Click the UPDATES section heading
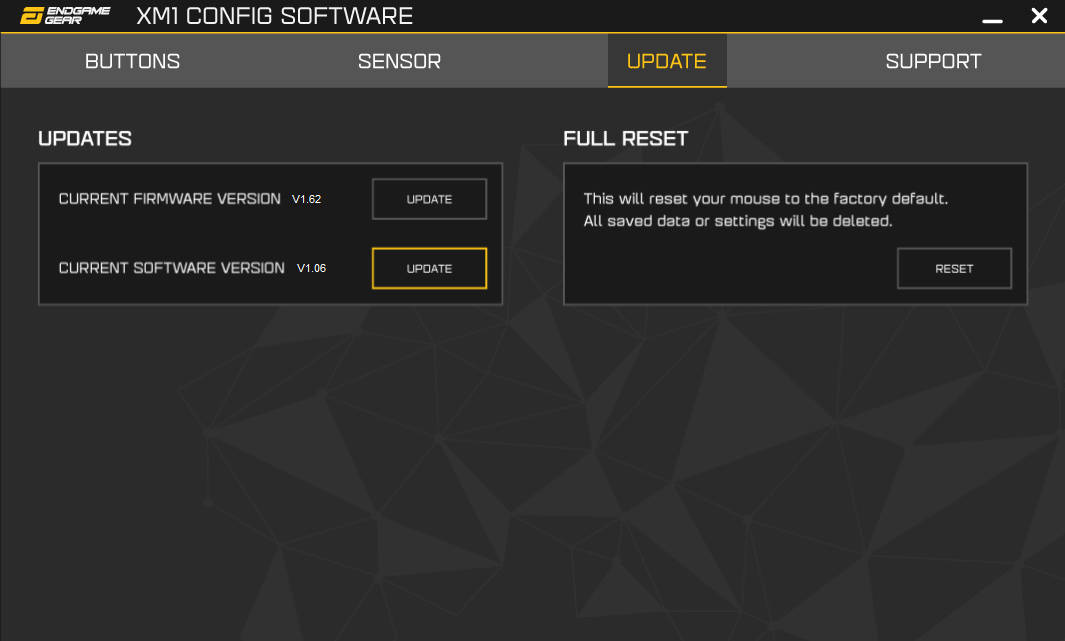The height and width of the screenshot is (641, 1065). click(85, 139)
